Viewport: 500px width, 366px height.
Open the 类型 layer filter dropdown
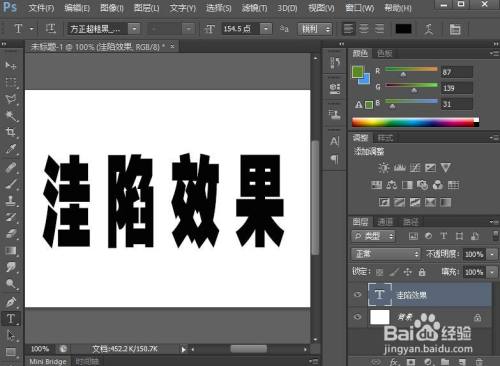373,236
